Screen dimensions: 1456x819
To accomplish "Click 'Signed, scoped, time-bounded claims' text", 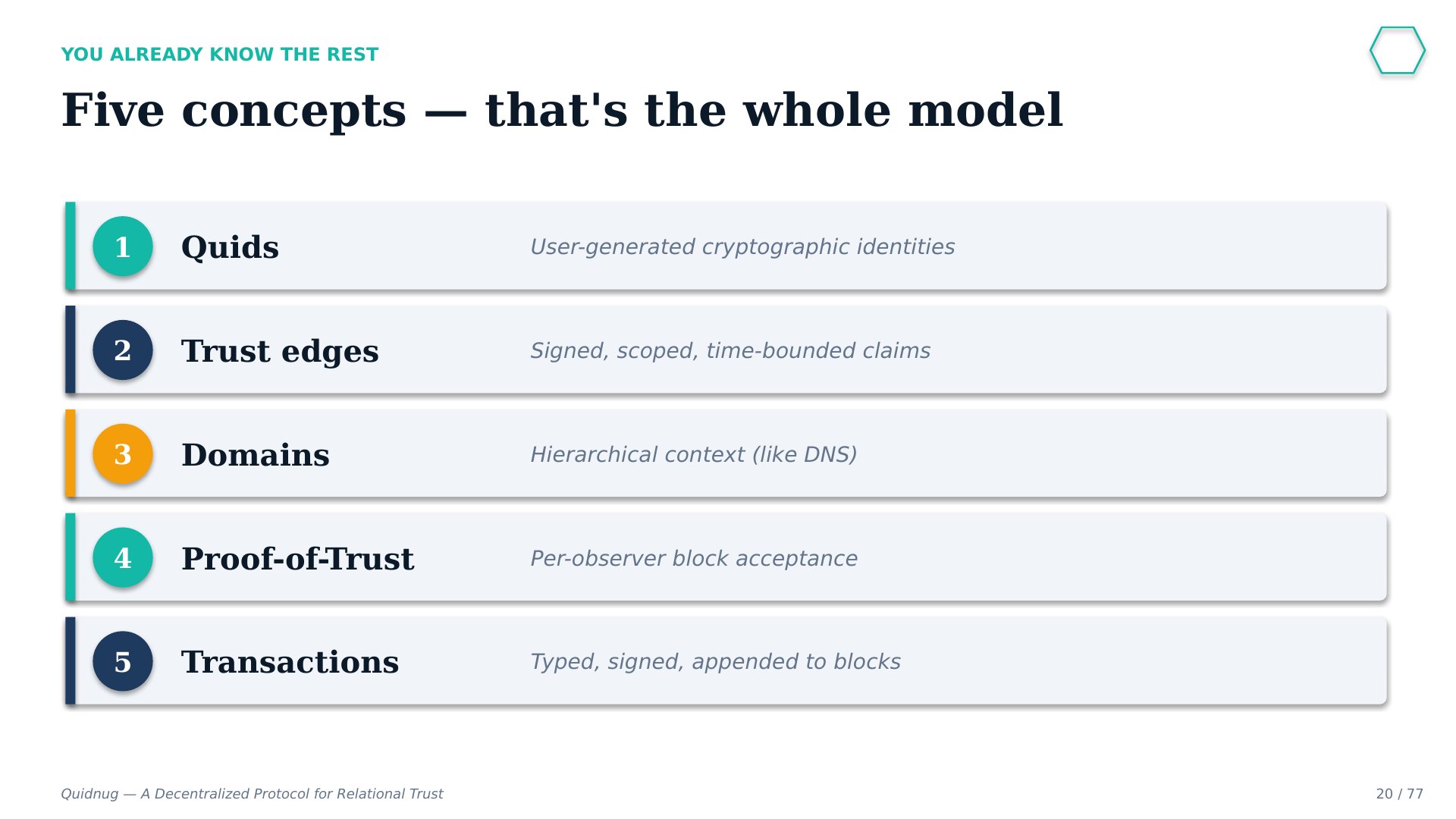I will pos(730,351).
